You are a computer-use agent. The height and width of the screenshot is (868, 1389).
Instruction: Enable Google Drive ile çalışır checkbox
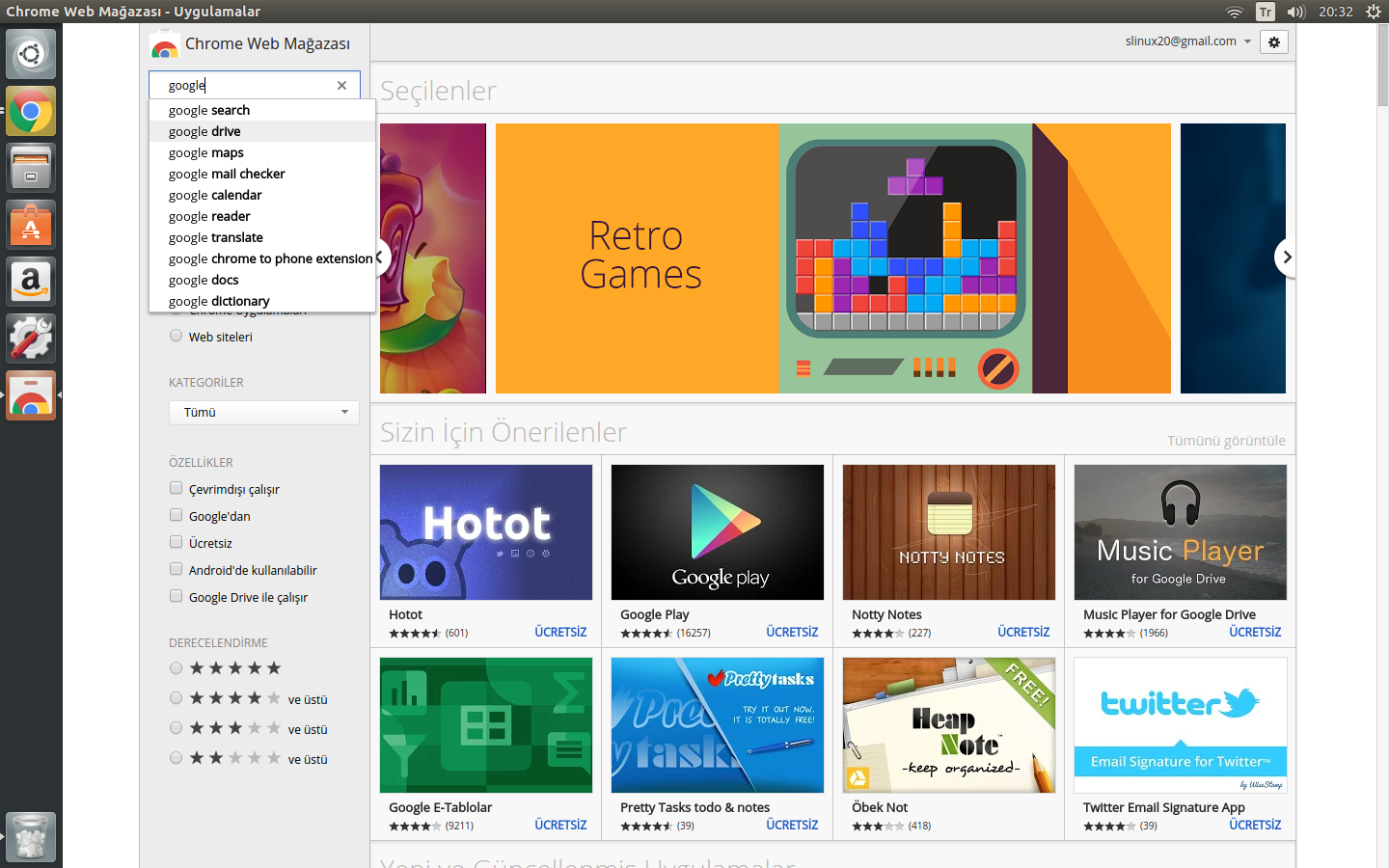pos(176,596)
